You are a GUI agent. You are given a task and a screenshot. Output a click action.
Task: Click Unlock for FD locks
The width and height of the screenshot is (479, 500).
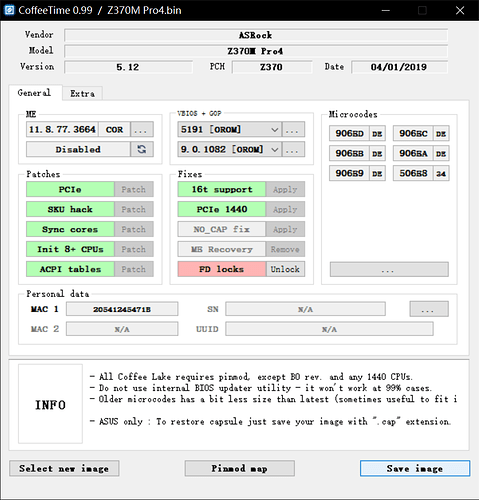tap(285, 269)
